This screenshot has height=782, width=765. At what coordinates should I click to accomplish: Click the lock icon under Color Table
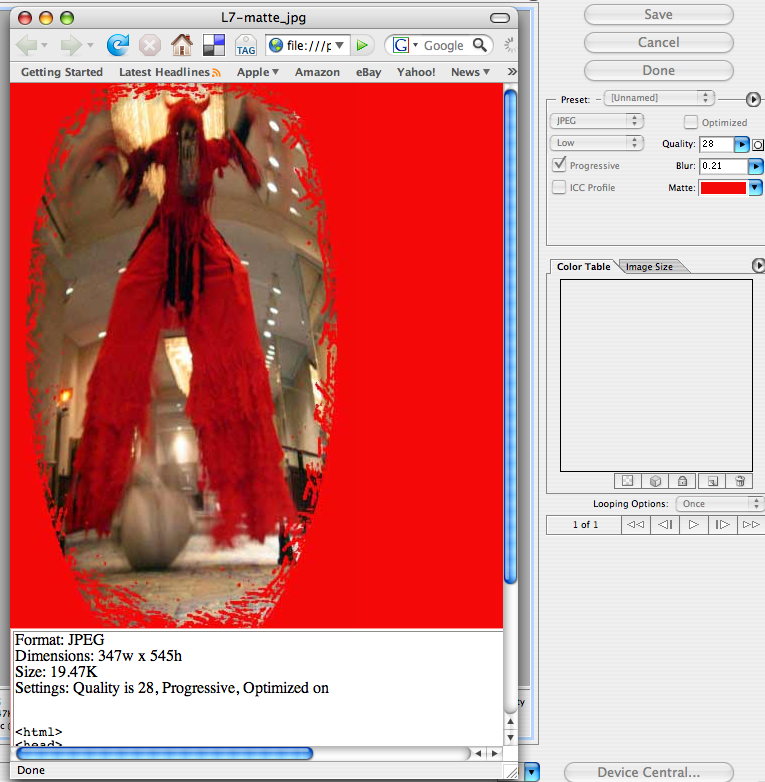[682, 481]
